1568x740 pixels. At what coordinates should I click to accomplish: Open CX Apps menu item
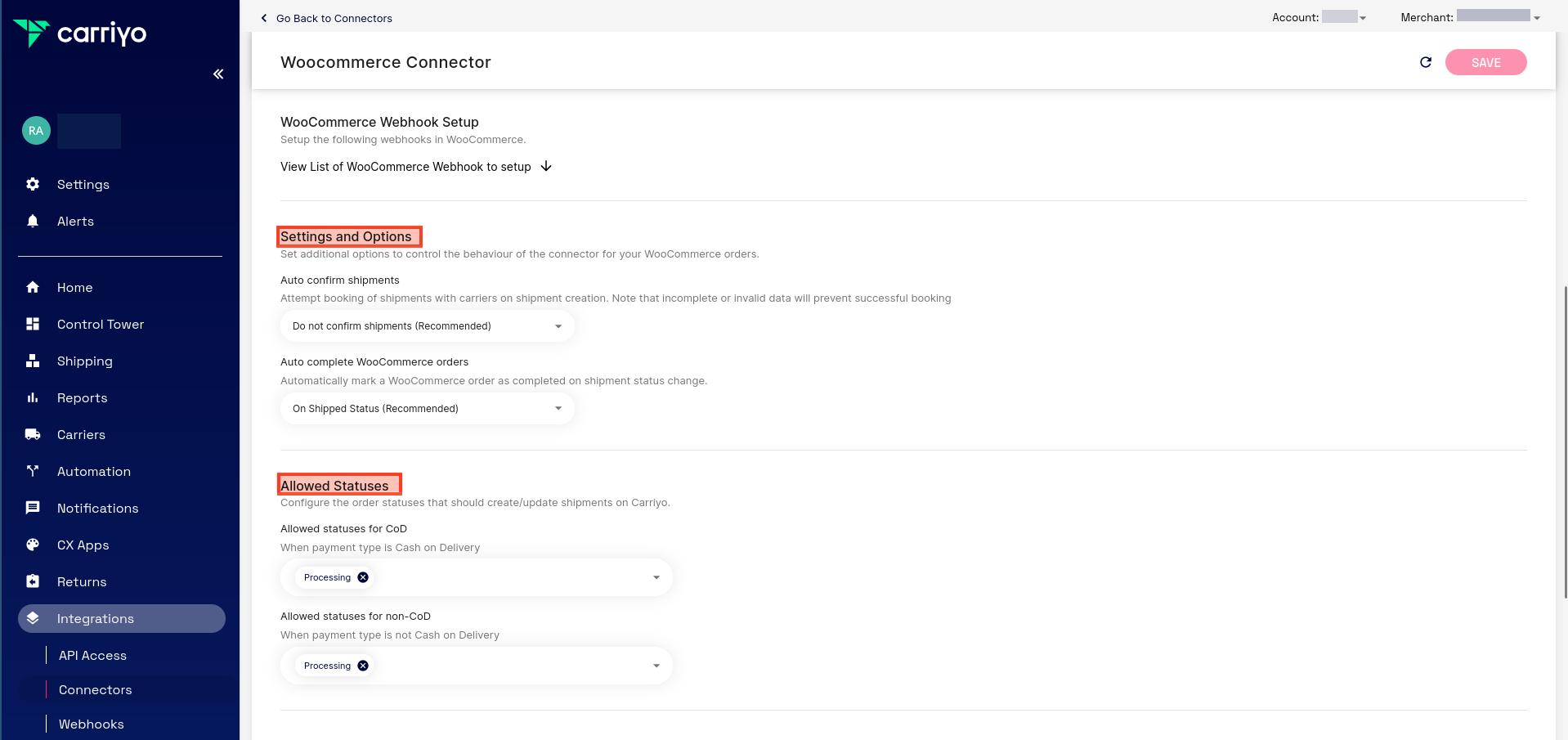coord(83,545)
